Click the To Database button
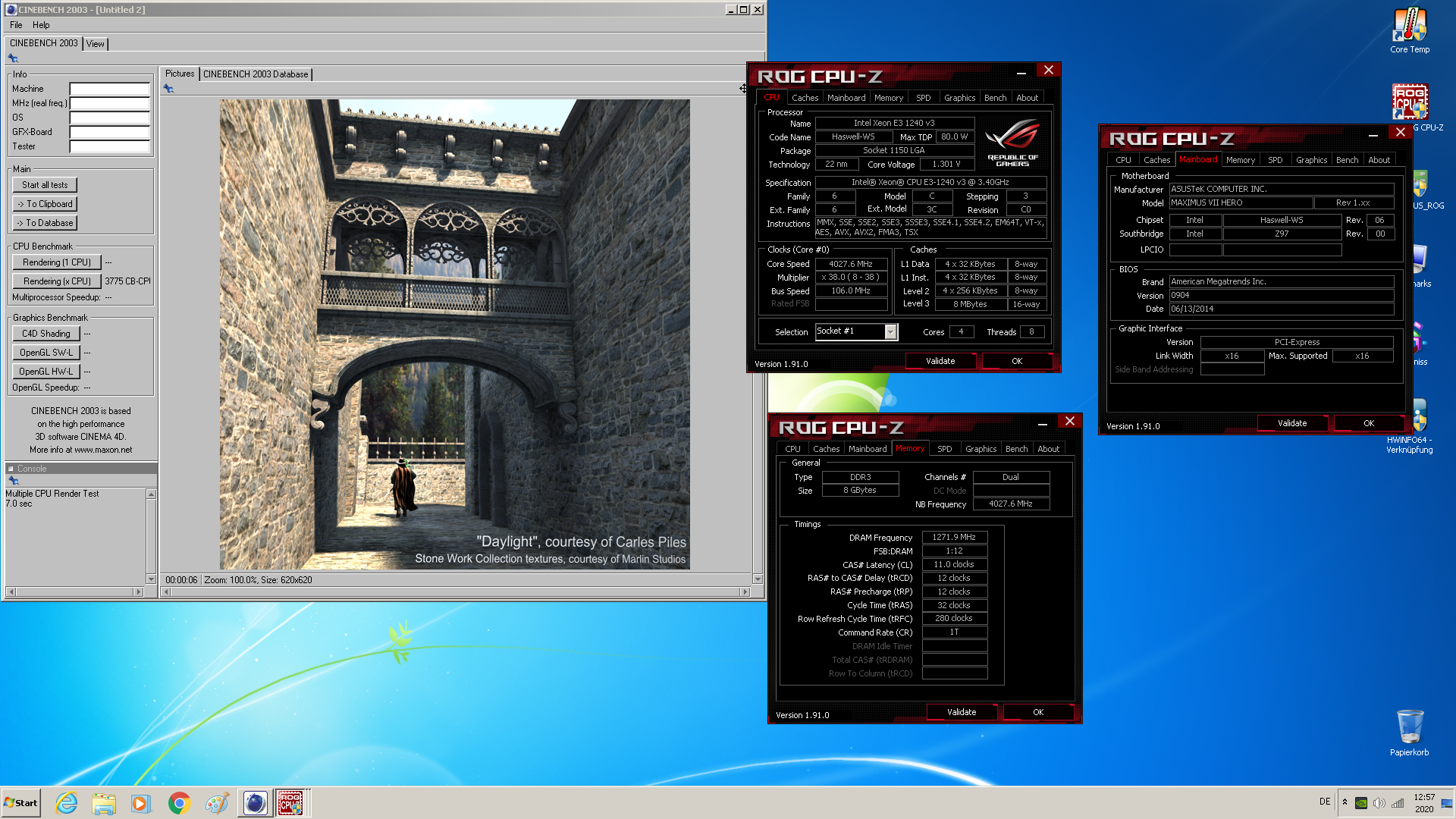The height and width of the screenshot is (819, 1456). point(45,223)
